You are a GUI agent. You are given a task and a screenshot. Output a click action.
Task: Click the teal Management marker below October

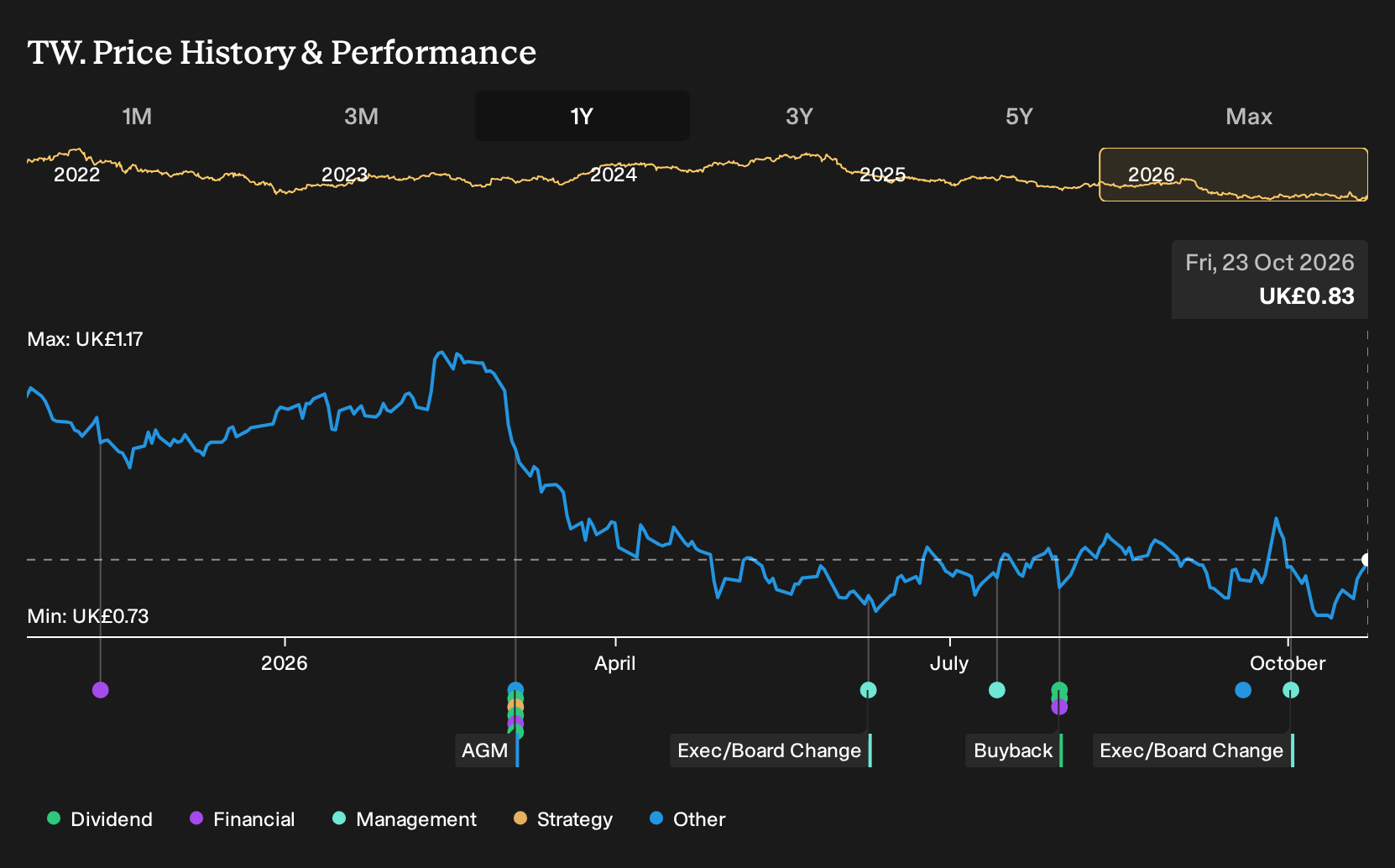pos(1291,690)
